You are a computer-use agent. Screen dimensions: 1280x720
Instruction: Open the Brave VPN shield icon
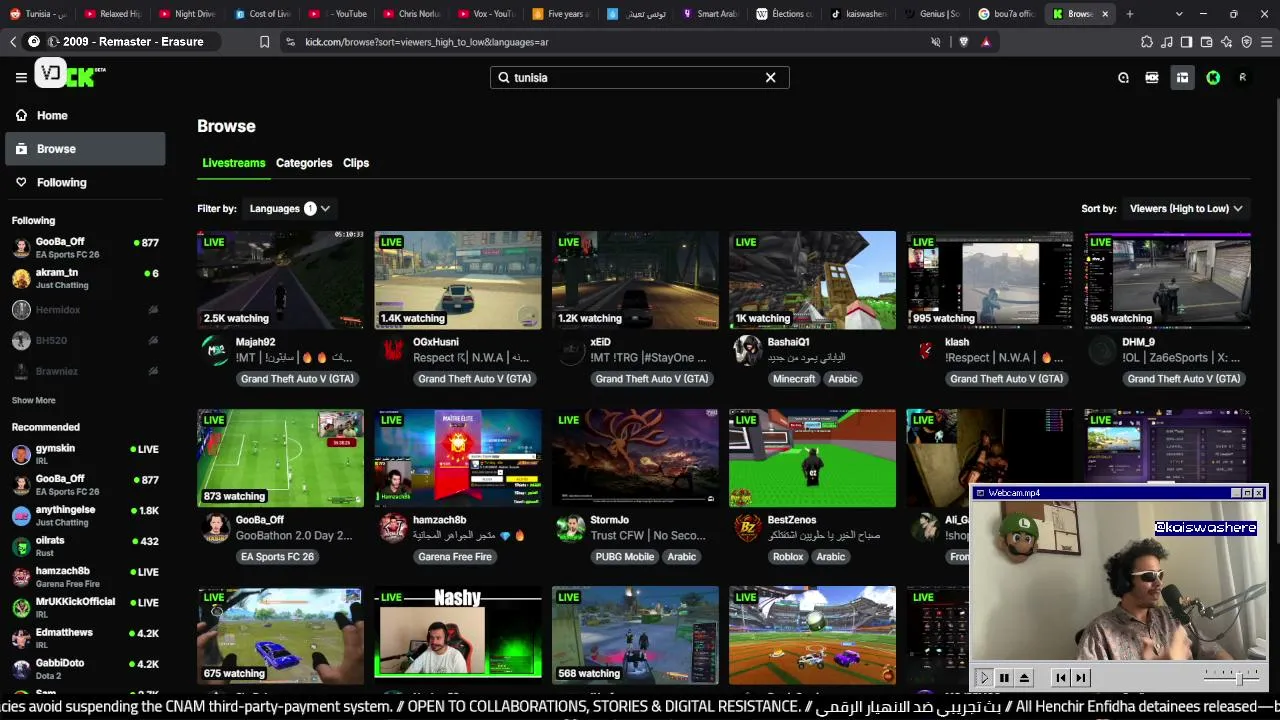tap(1247, 42)
